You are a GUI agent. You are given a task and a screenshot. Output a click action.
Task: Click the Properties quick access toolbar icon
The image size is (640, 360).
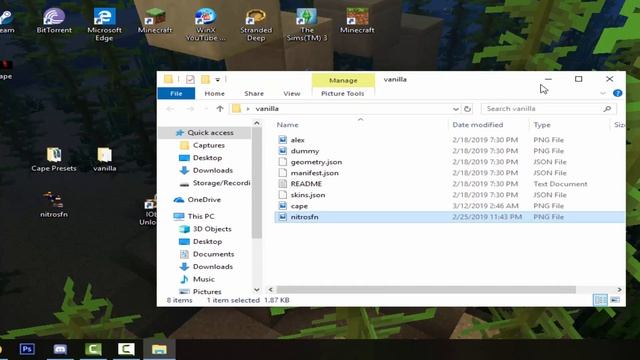coord(190,79)
